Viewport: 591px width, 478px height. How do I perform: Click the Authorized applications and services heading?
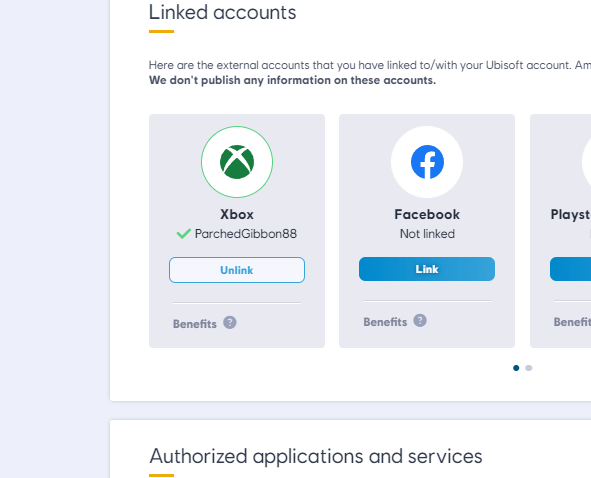pos(315,457)
